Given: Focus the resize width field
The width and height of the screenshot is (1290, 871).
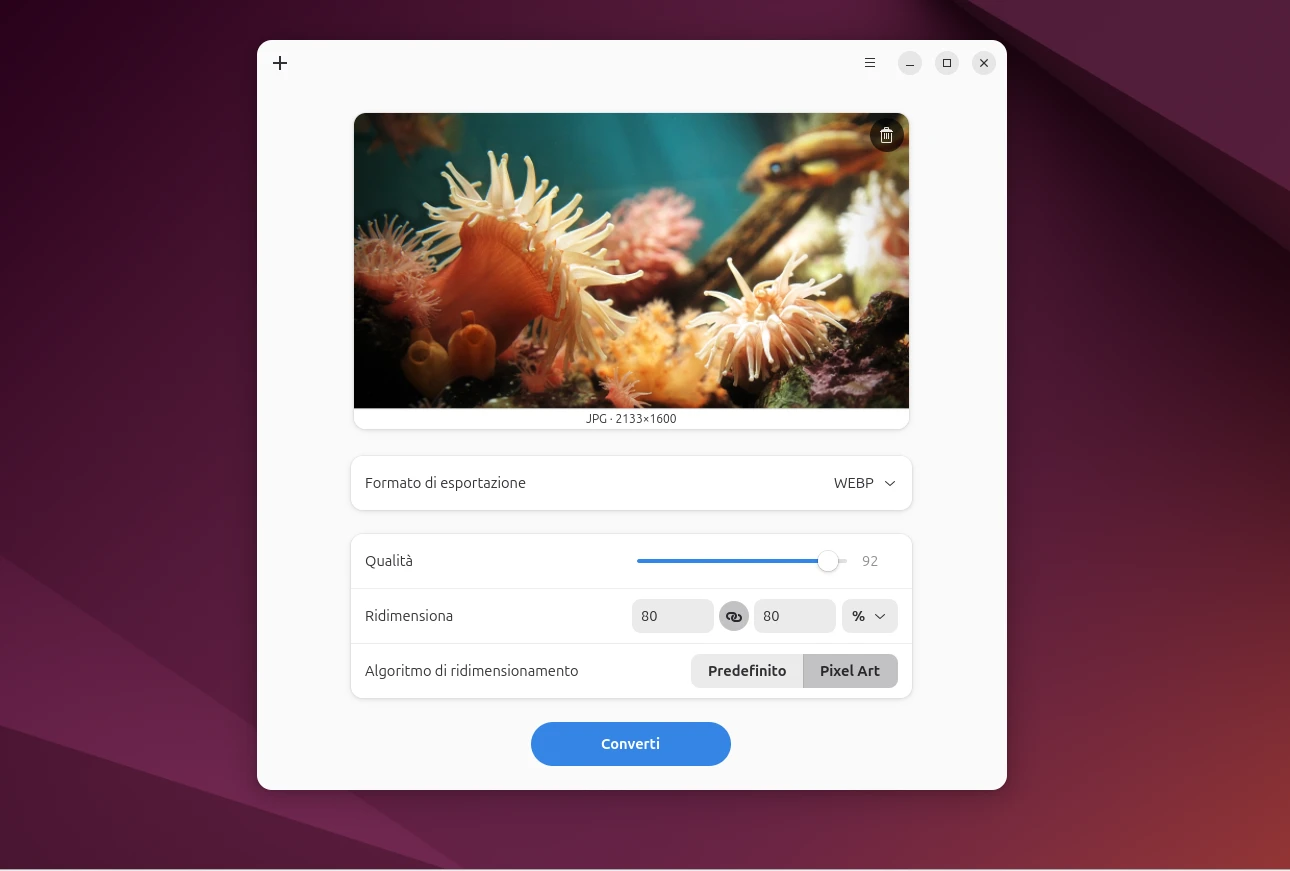Looking at the screenshot, I should pyautogui.click(x=672, y=616).
